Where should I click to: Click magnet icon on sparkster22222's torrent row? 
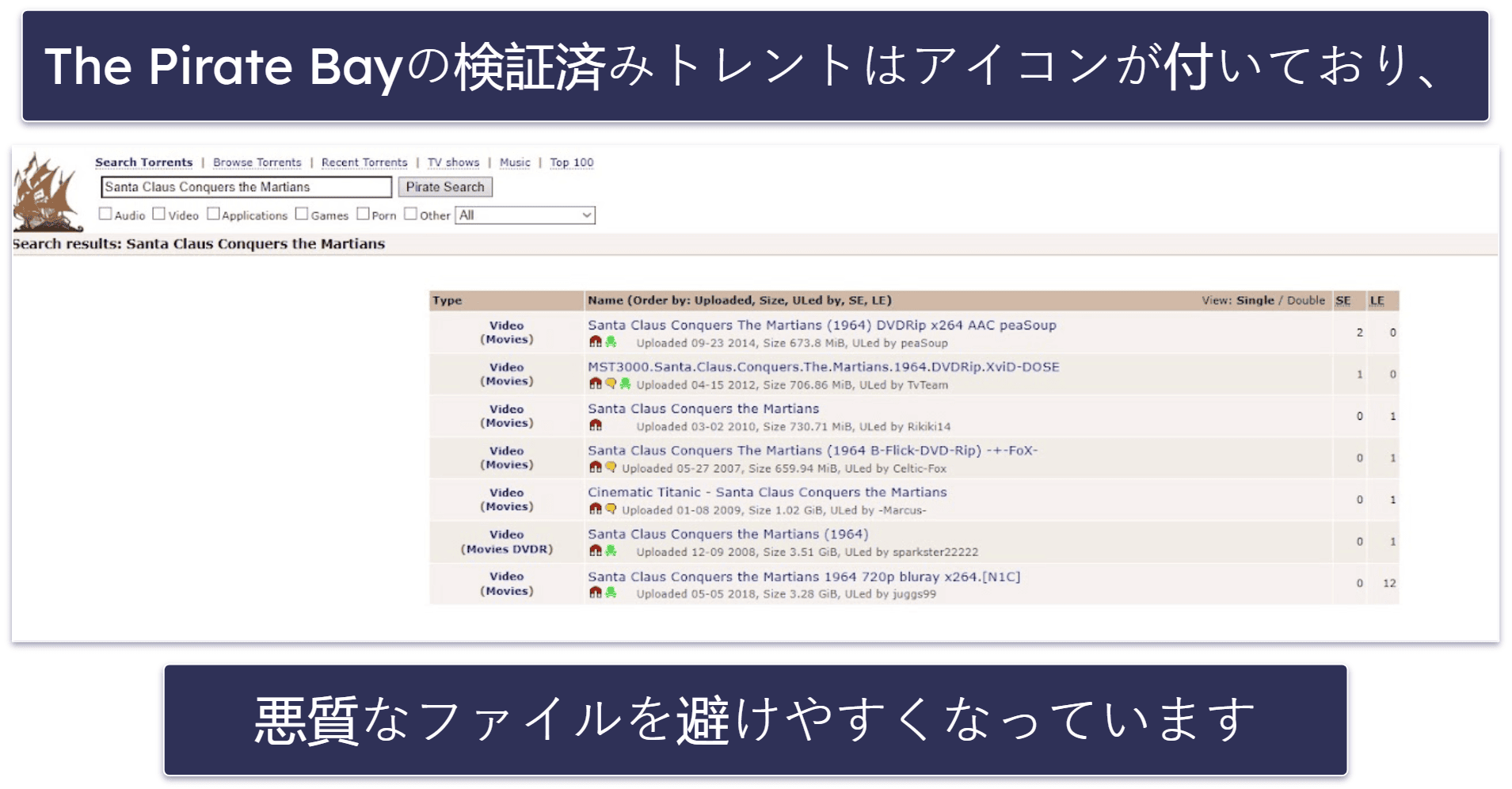(596, 551)
